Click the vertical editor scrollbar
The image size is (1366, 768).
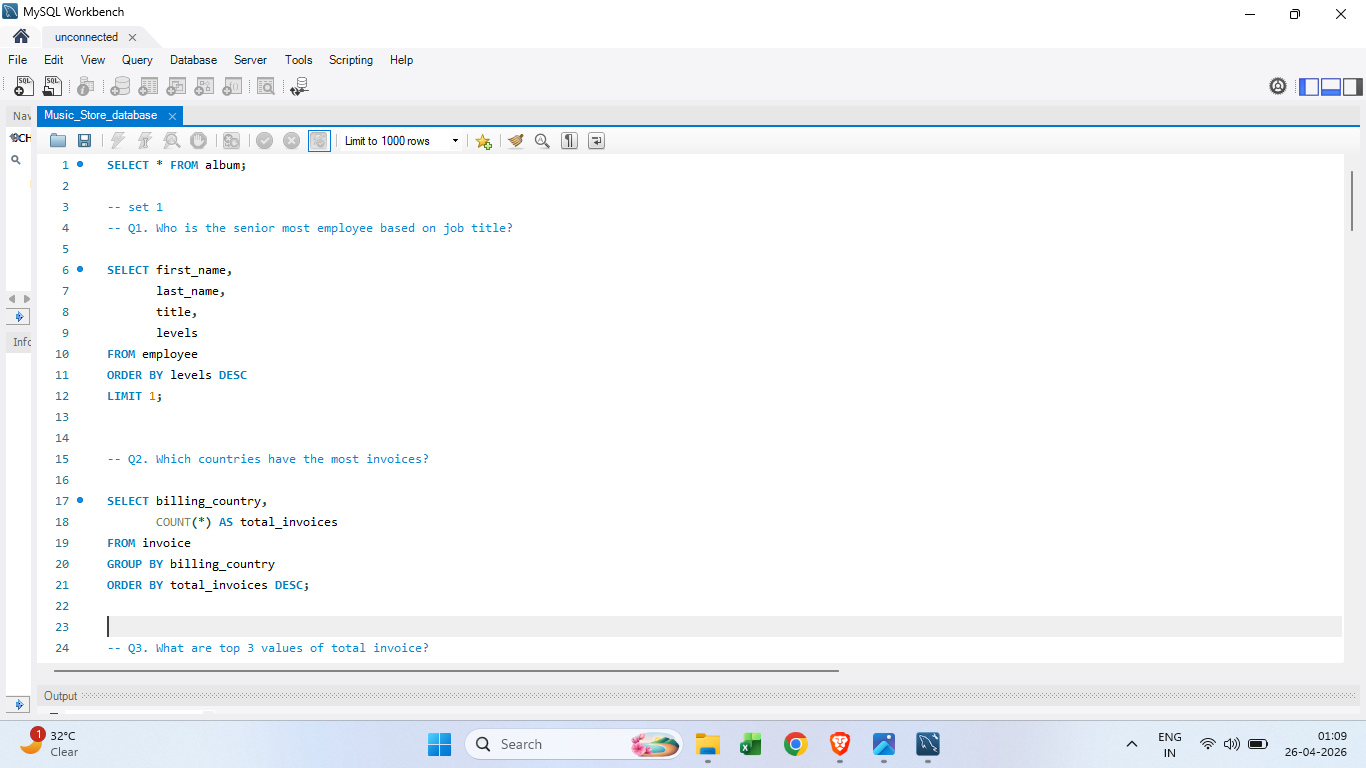(1352, 200)
